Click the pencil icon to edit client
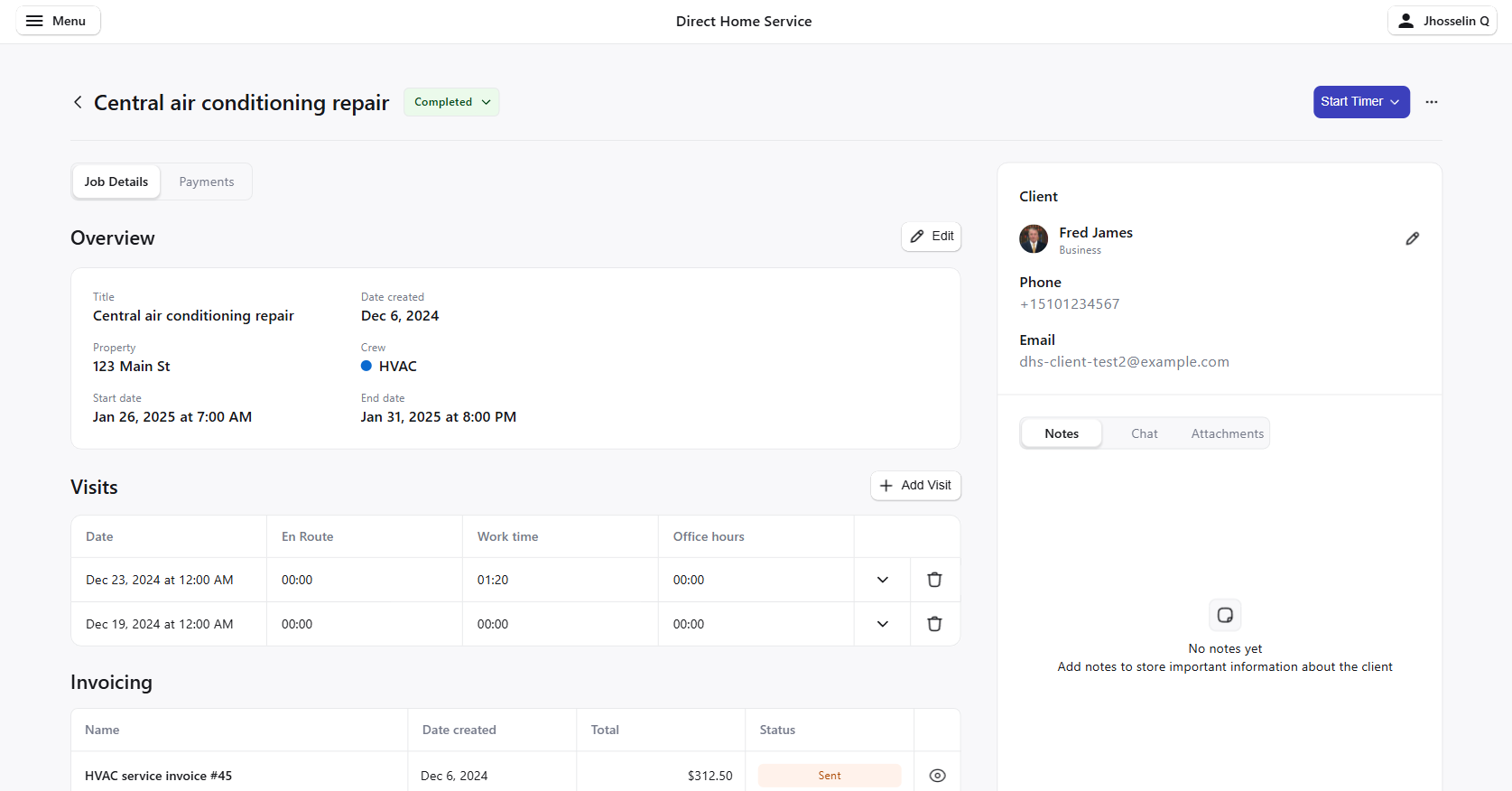Image resolution: width=1512 pixels, height=791 pixels. click(1412, 238)
